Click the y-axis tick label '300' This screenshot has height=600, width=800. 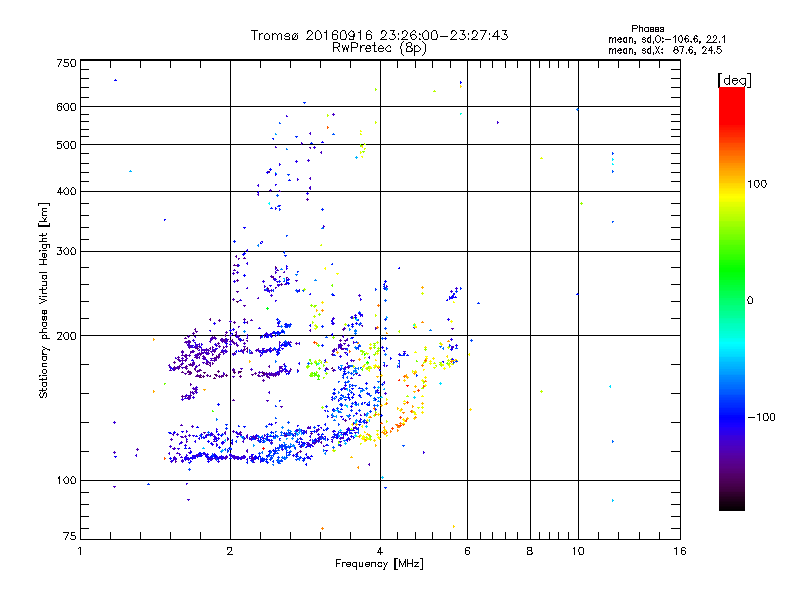tap(66, 251)
